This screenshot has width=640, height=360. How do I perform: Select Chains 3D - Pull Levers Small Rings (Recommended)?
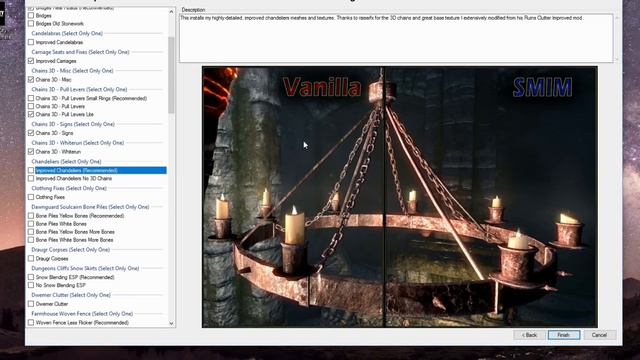(x=31, y=98)
